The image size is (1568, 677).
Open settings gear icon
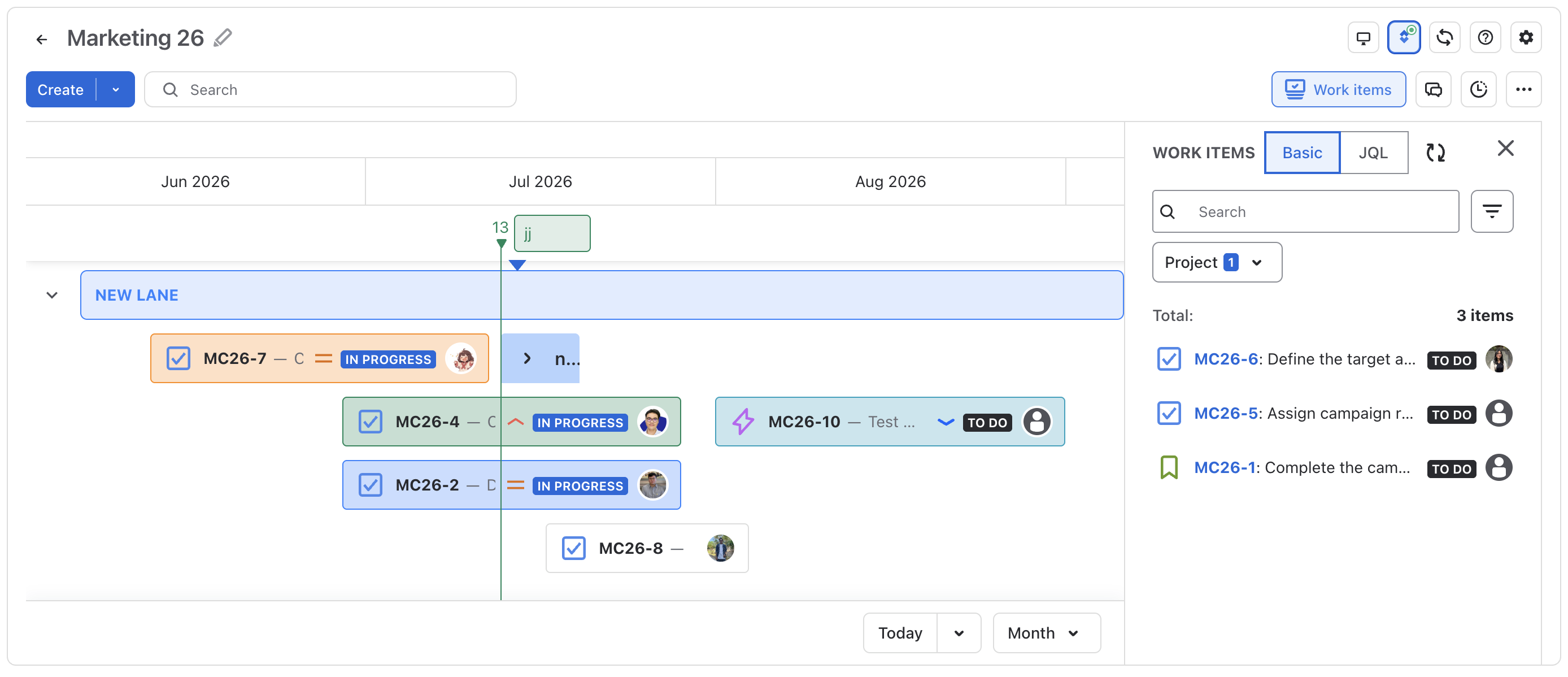[x=1526, y=38]
